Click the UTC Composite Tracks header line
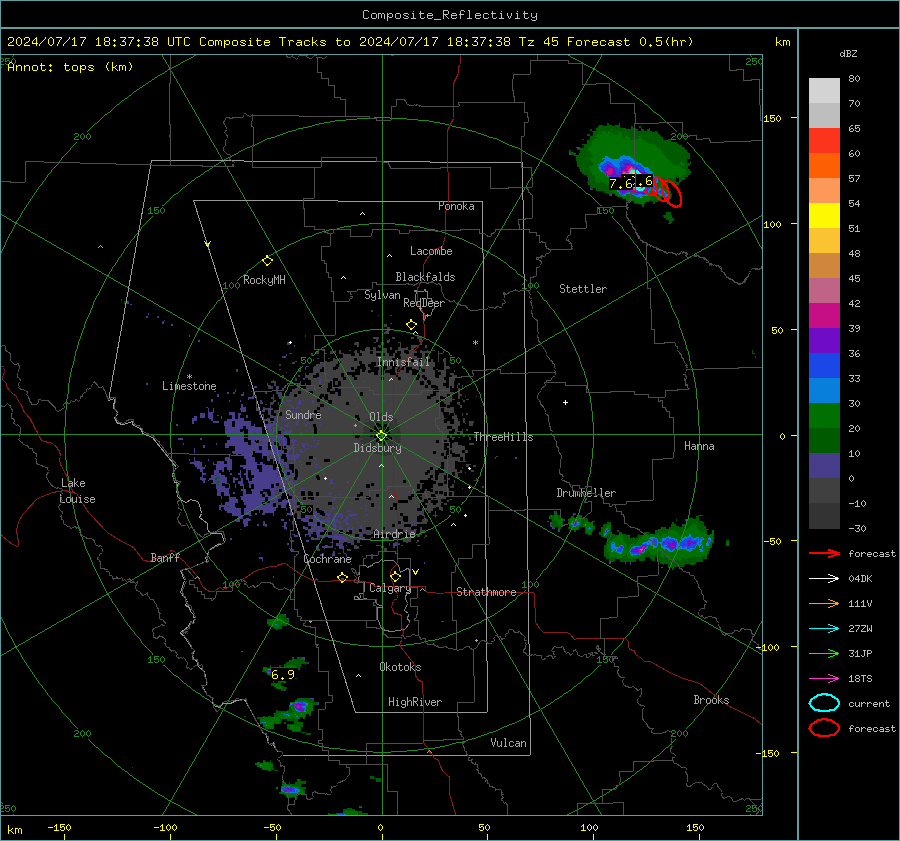900x841 pixels. pyautogui.click(x=350, y=42)
